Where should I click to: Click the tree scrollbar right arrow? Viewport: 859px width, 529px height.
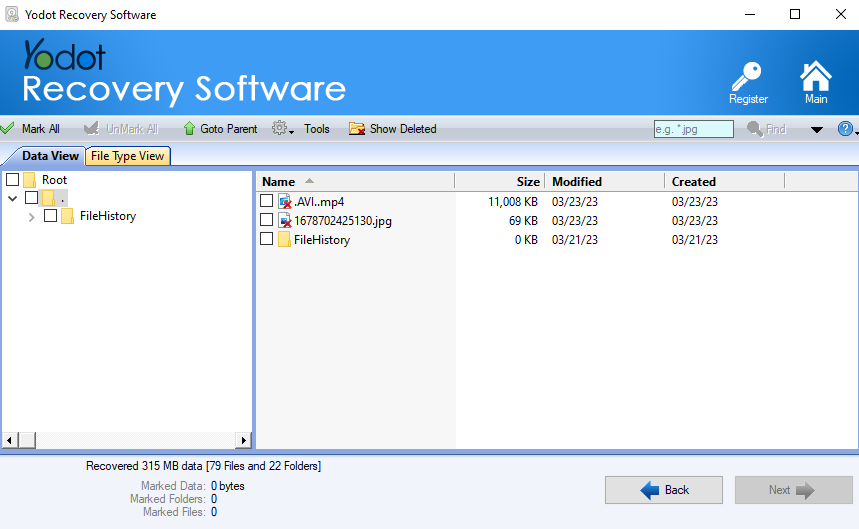tap(244, 440)
